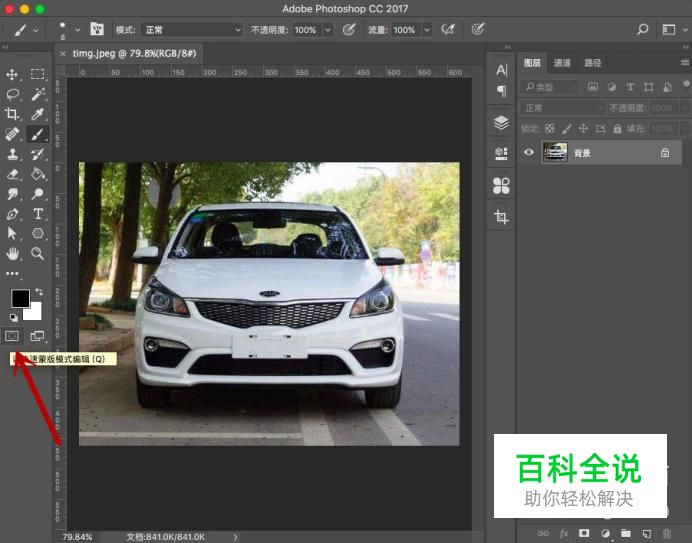The image size is (692, 543).
Task: Click the 79.84% zoom level field
Action: click(x=77, y=537)
